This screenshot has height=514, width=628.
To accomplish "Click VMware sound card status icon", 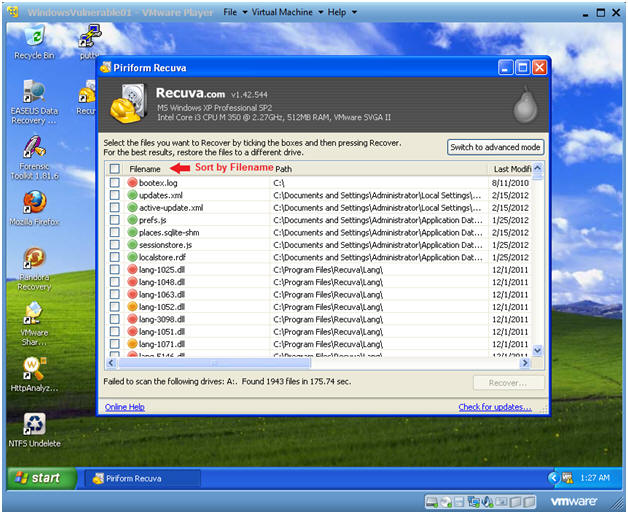I will pyautogui.click(x=487, y=501).
